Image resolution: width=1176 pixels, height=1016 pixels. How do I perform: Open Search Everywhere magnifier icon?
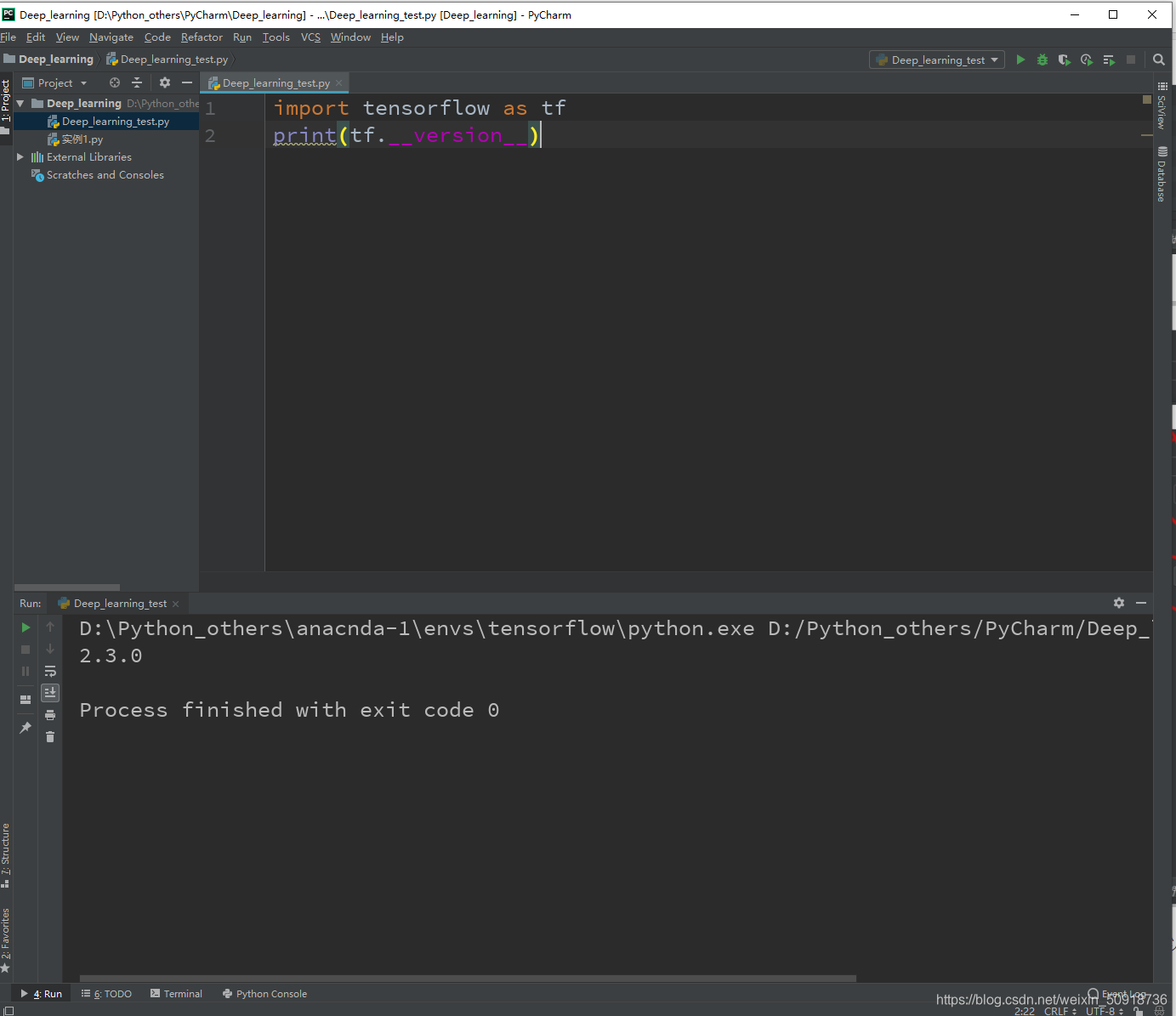coord(1159,60)
